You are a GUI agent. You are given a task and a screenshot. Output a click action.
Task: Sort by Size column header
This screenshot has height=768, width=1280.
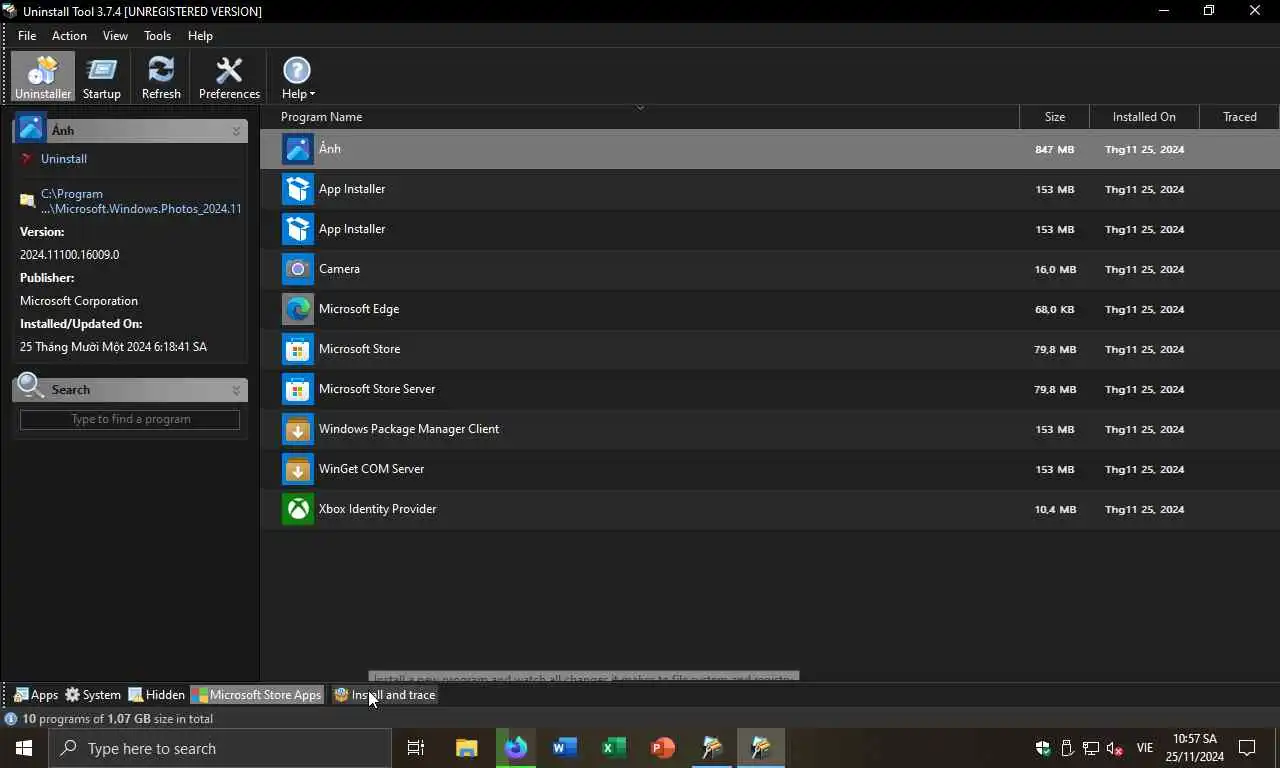click(1054, 117)
